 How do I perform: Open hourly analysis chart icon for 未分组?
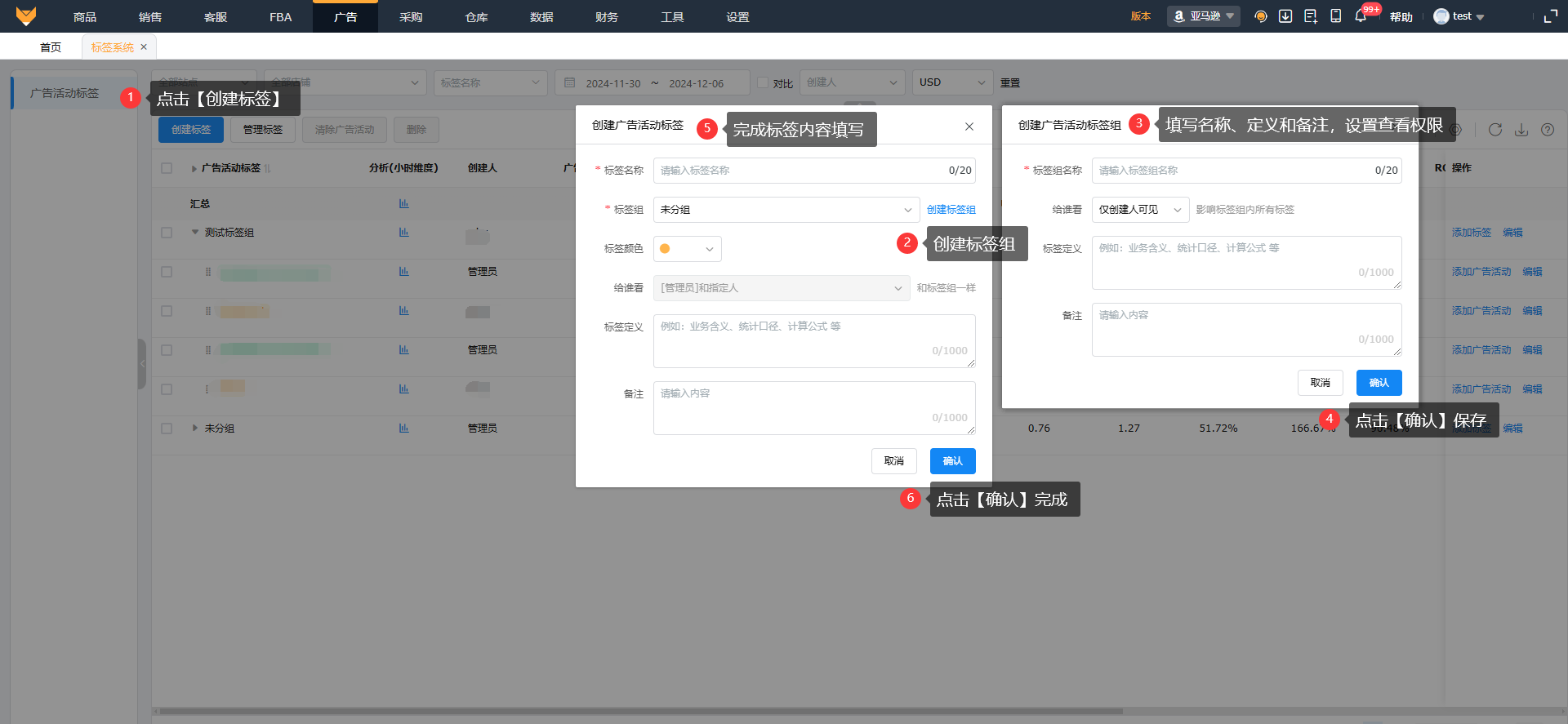coord(404,429)
